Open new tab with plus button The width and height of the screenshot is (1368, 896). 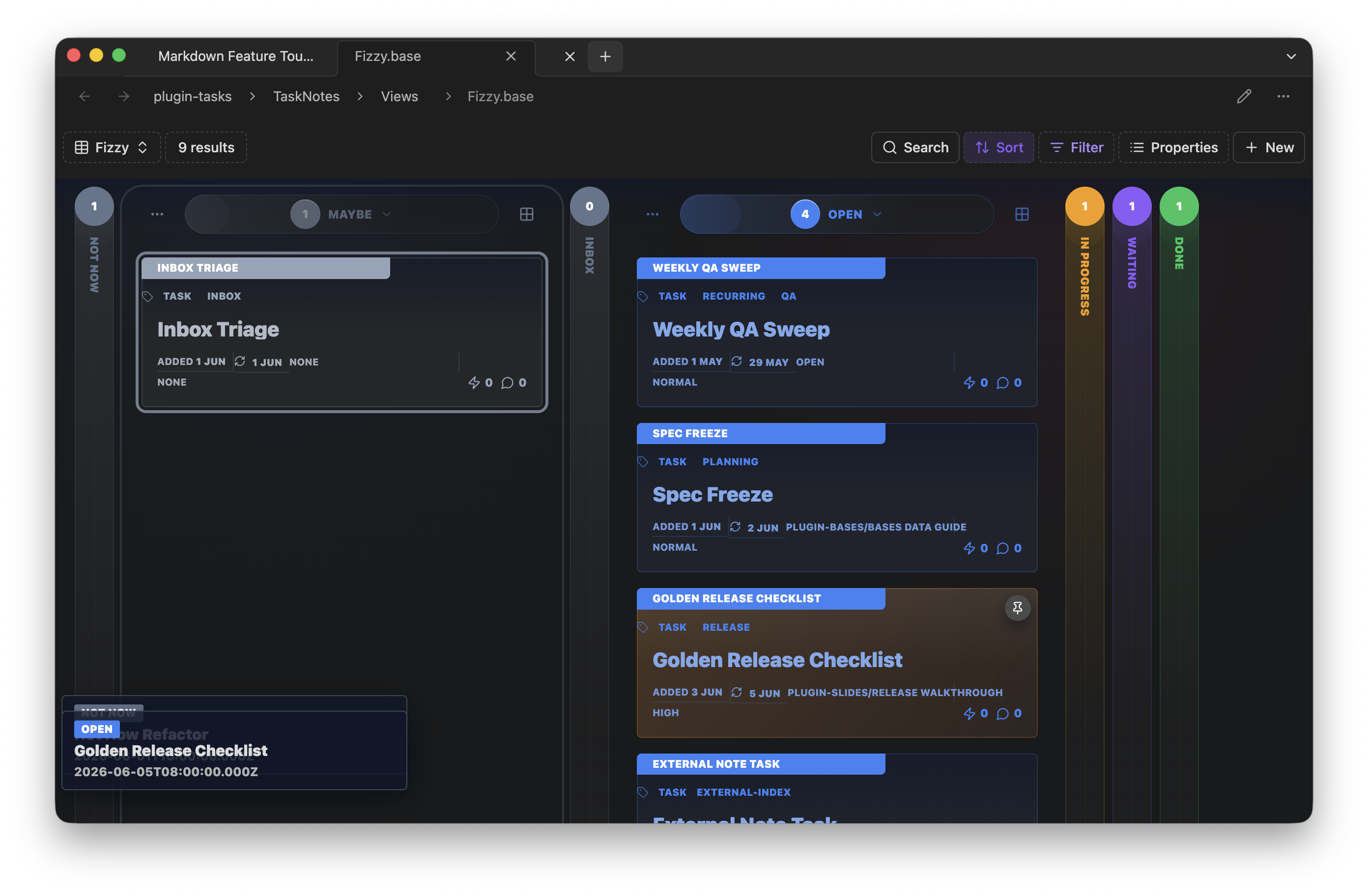[x=605, y=56]
